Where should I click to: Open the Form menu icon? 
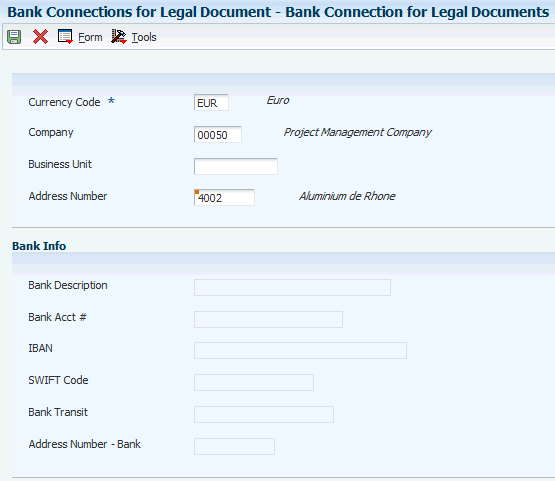(65, 37)
